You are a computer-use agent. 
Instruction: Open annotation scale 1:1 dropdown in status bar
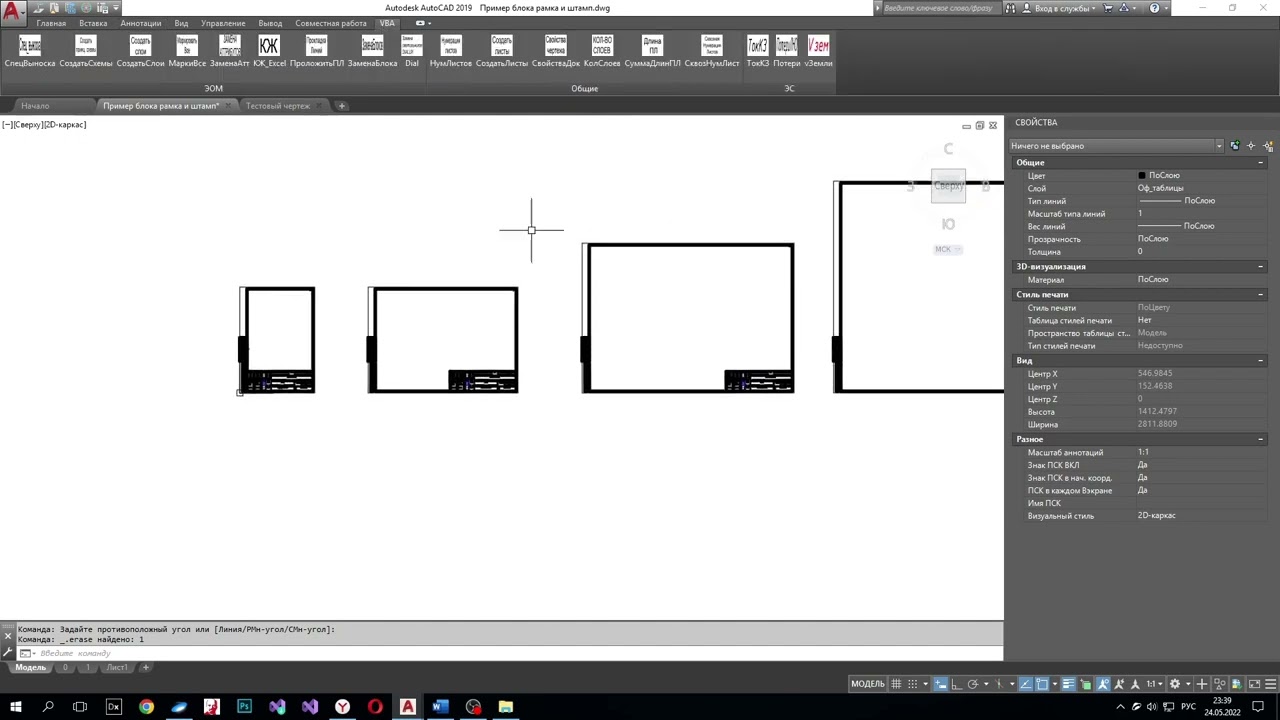(x=1155, y=684)
